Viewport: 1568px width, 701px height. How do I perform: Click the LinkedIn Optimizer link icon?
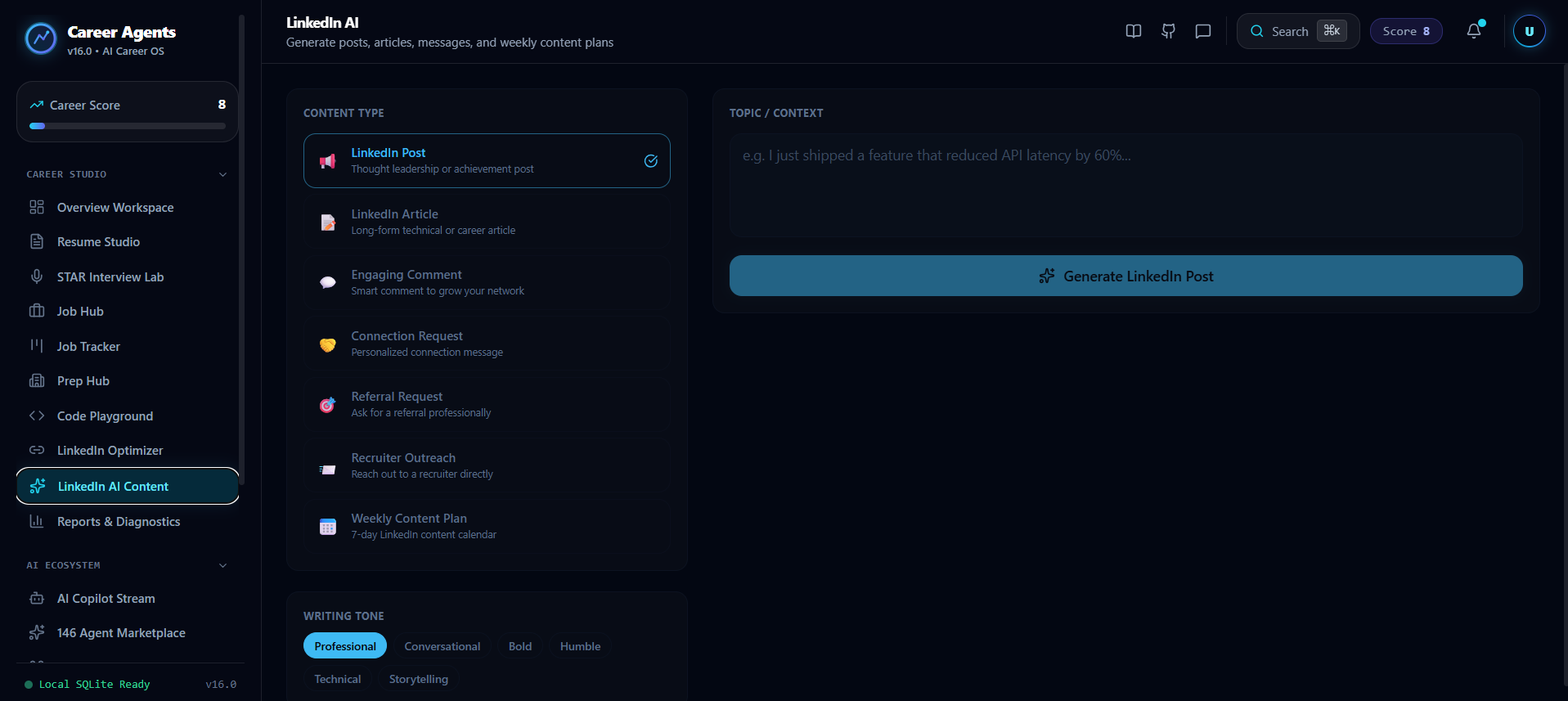[37, 450]
